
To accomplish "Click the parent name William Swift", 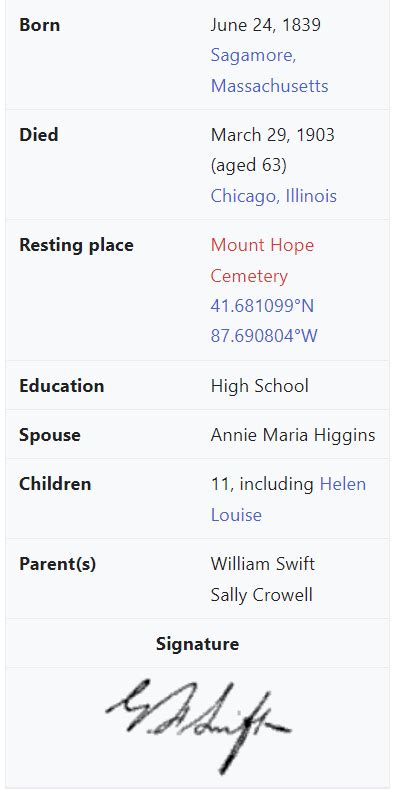I will [x=262, y=564].
